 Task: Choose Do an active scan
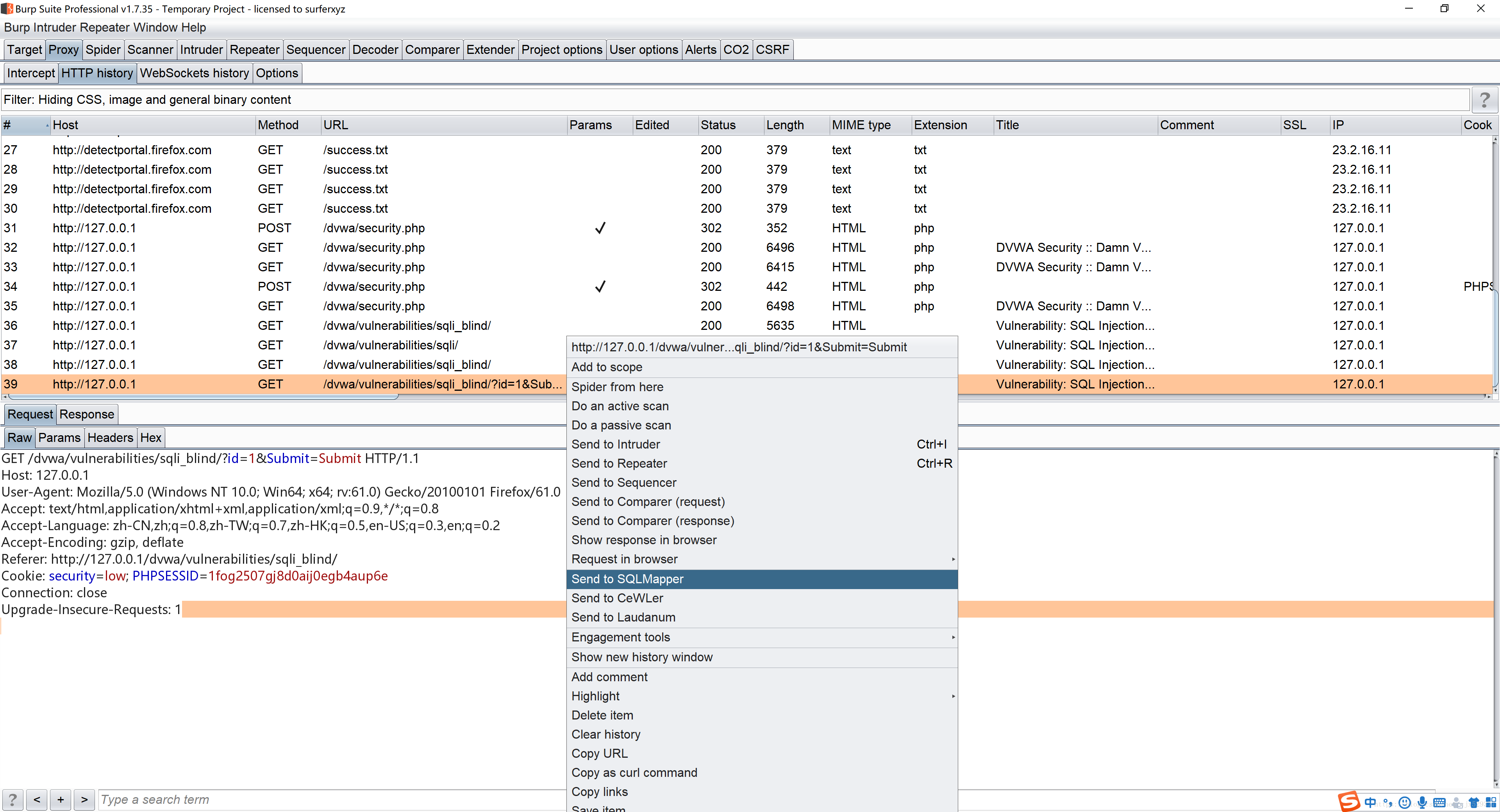pos(762,406)
